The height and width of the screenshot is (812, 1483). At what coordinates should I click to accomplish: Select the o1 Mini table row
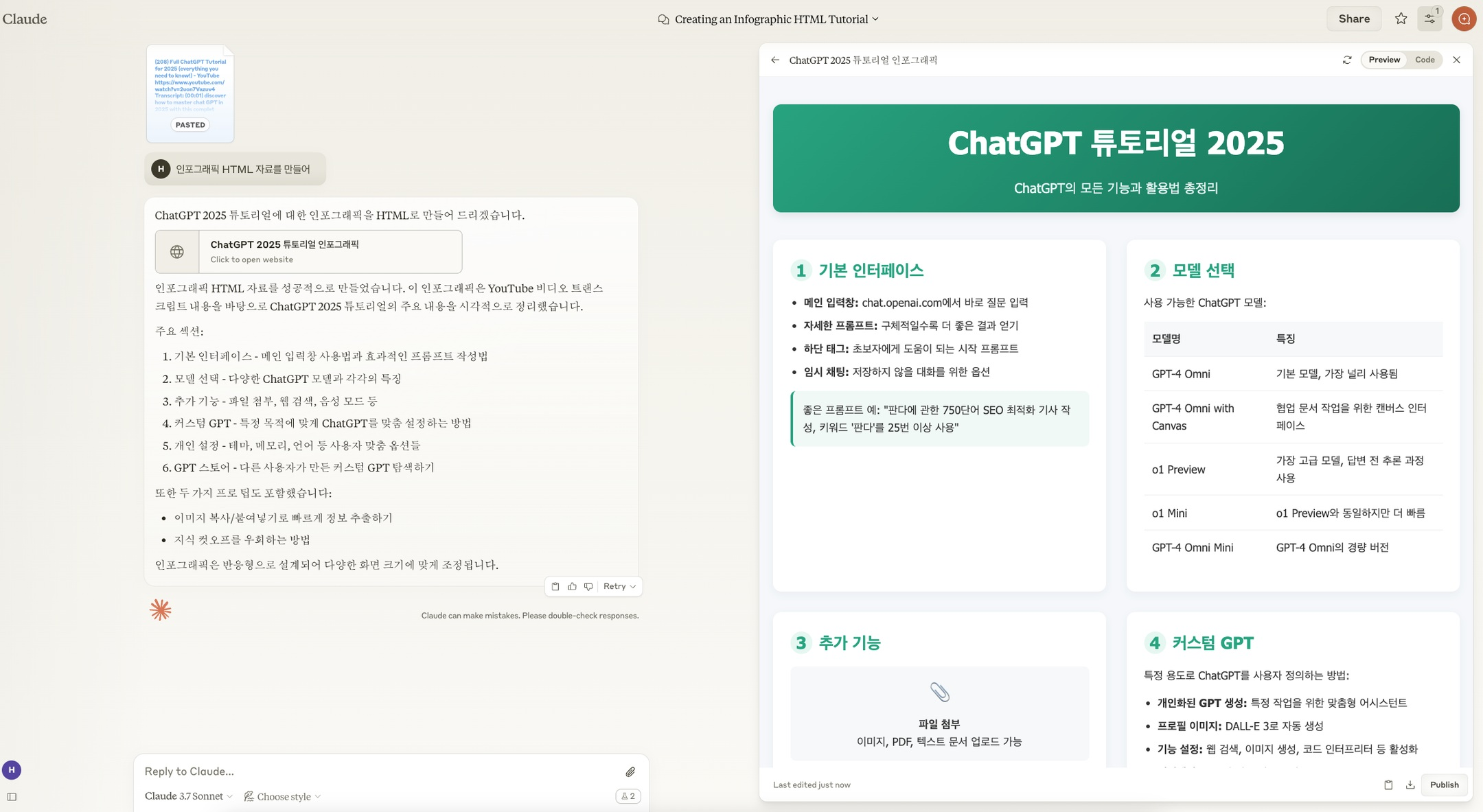click(x=1293, y=513)
